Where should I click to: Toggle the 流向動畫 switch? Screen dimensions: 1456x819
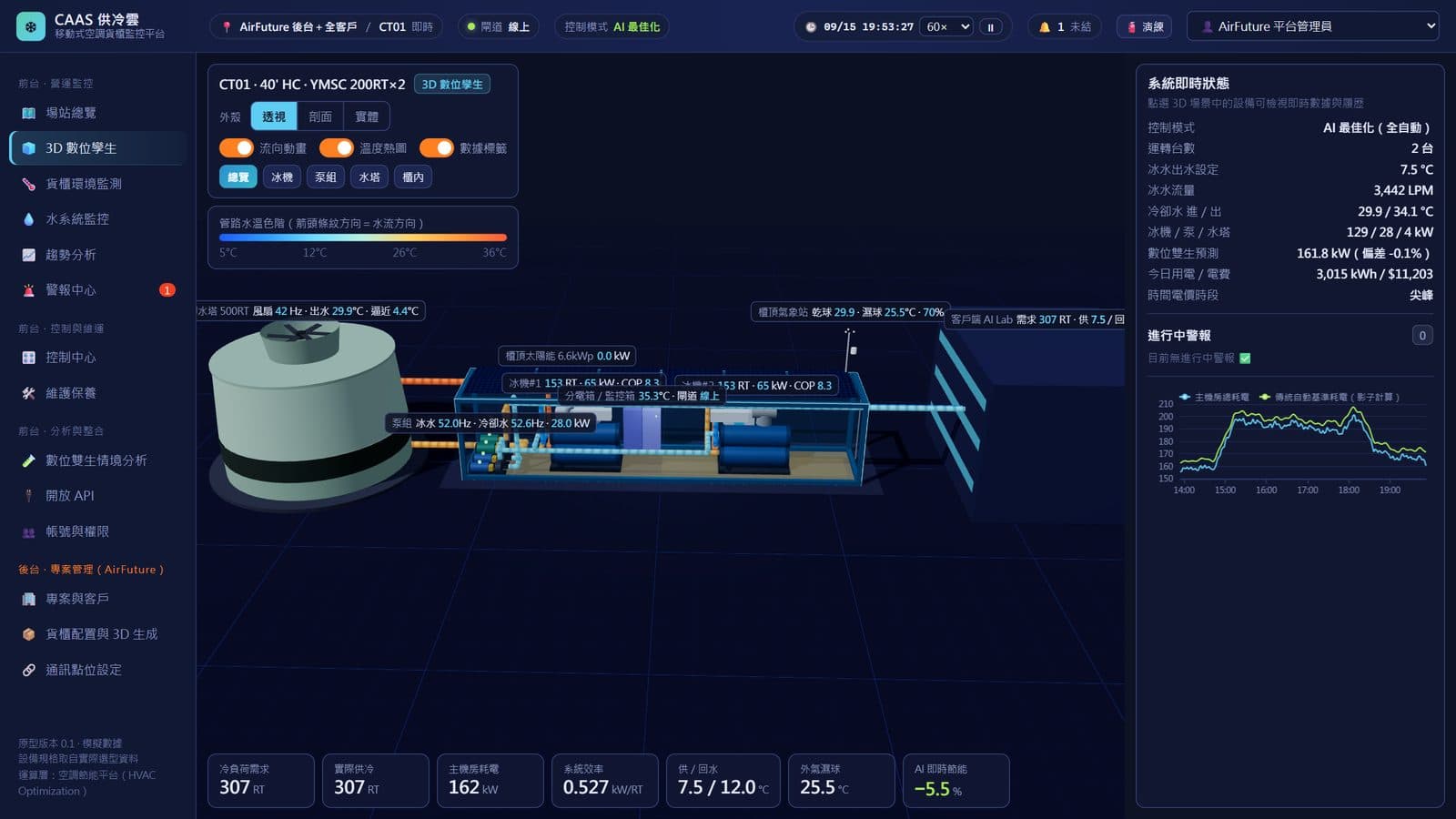click(x=237, y=147)
